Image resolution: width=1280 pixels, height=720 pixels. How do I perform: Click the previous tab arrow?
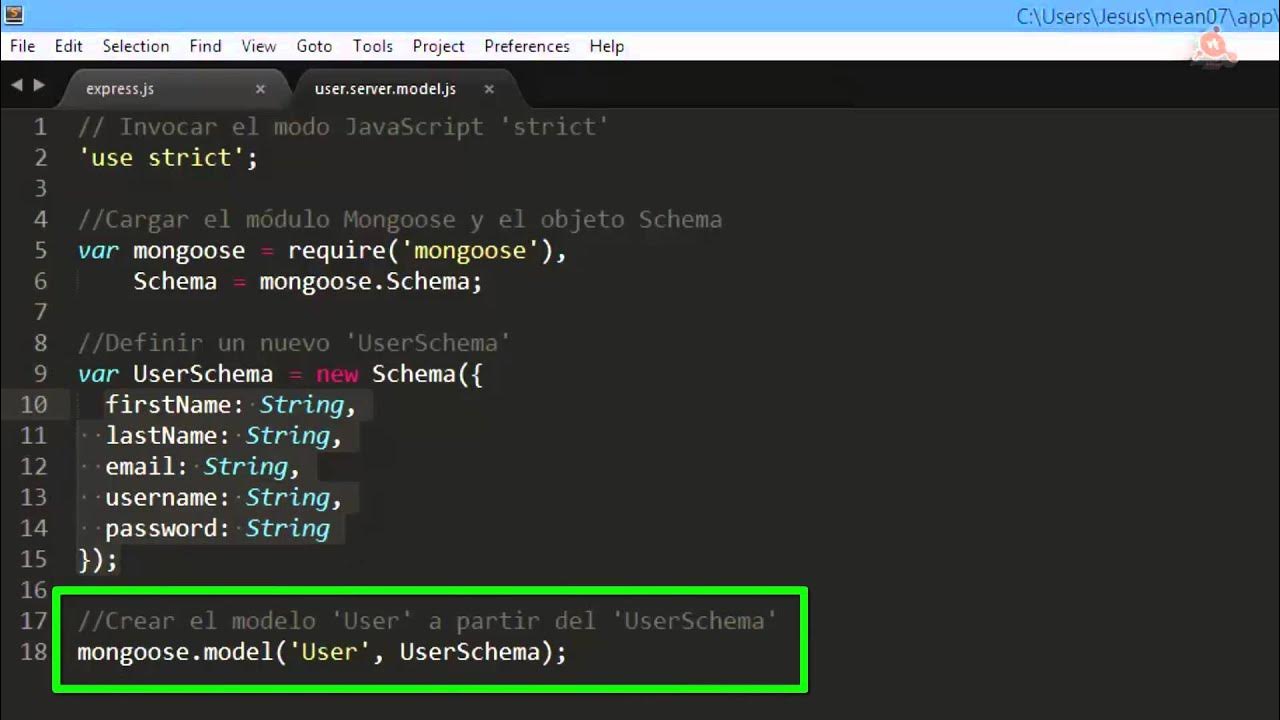16,86
